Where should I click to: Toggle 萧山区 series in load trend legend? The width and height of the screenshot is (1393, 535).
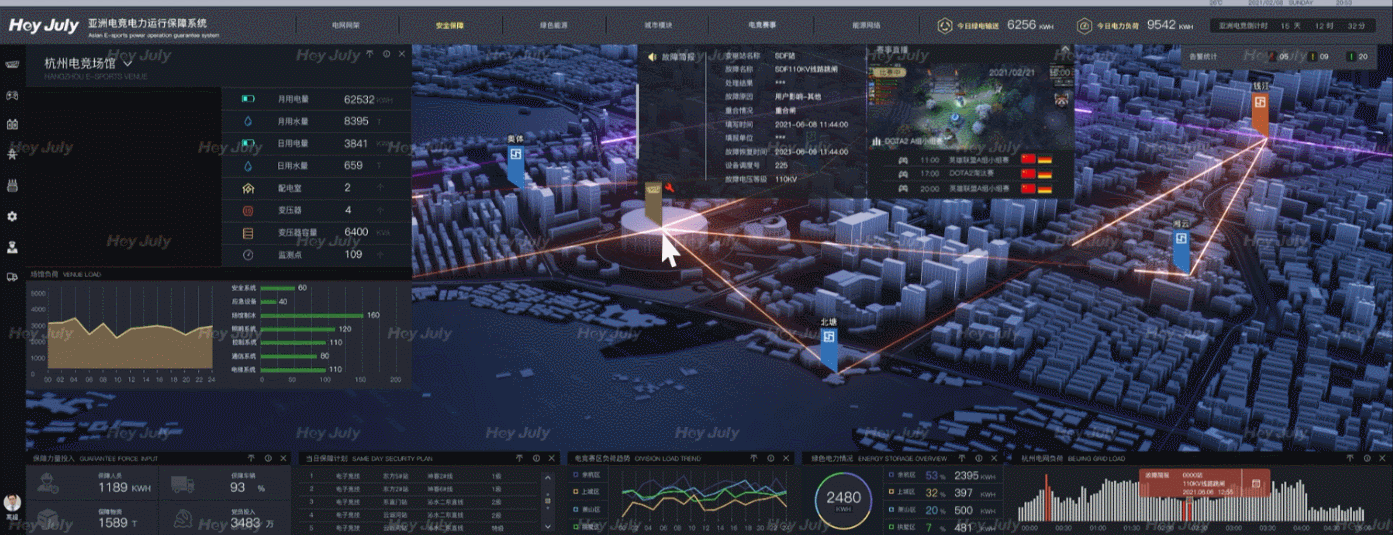pos(587,509)
